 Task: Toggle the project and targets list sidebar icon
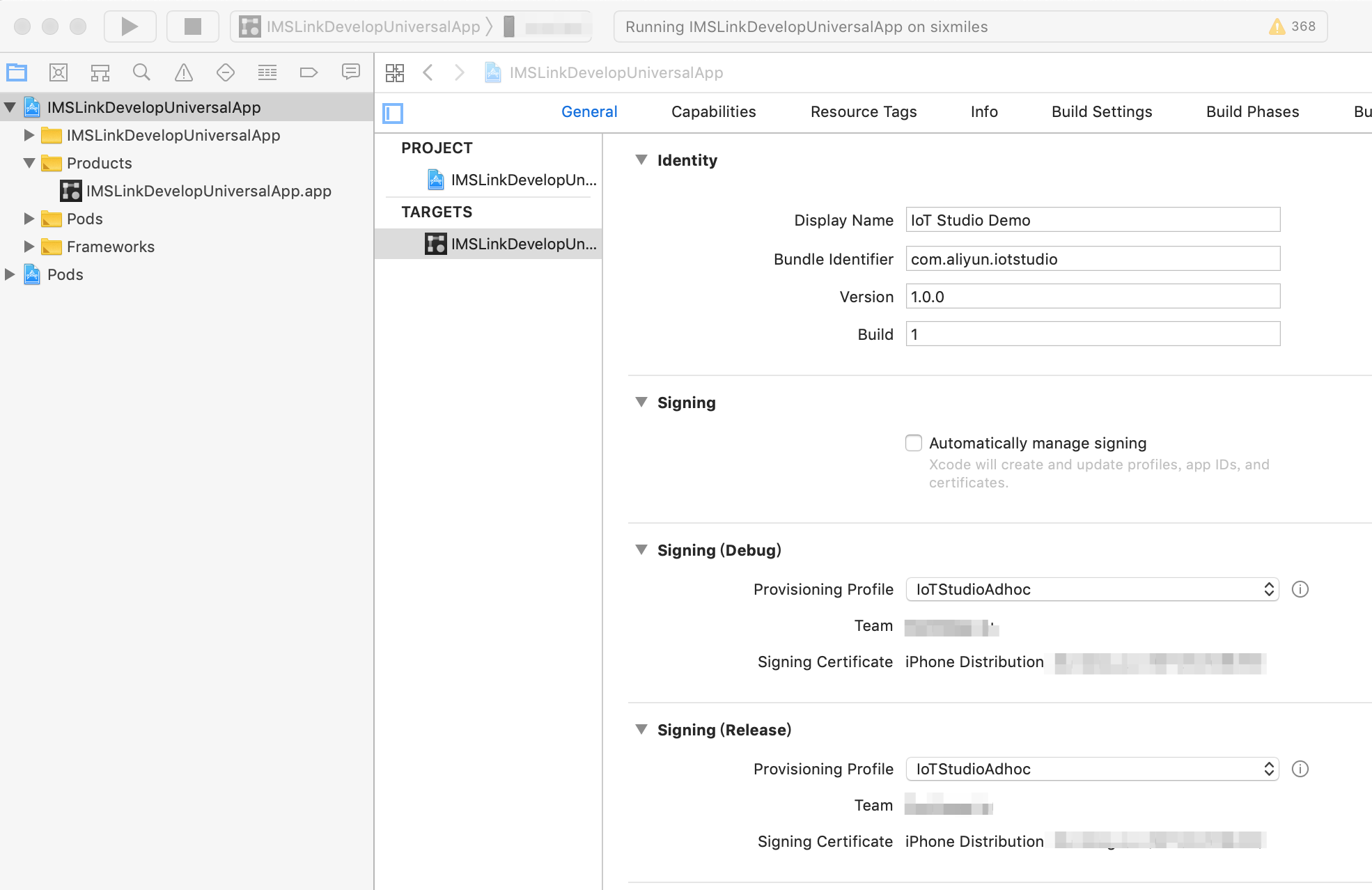(393, 113)
